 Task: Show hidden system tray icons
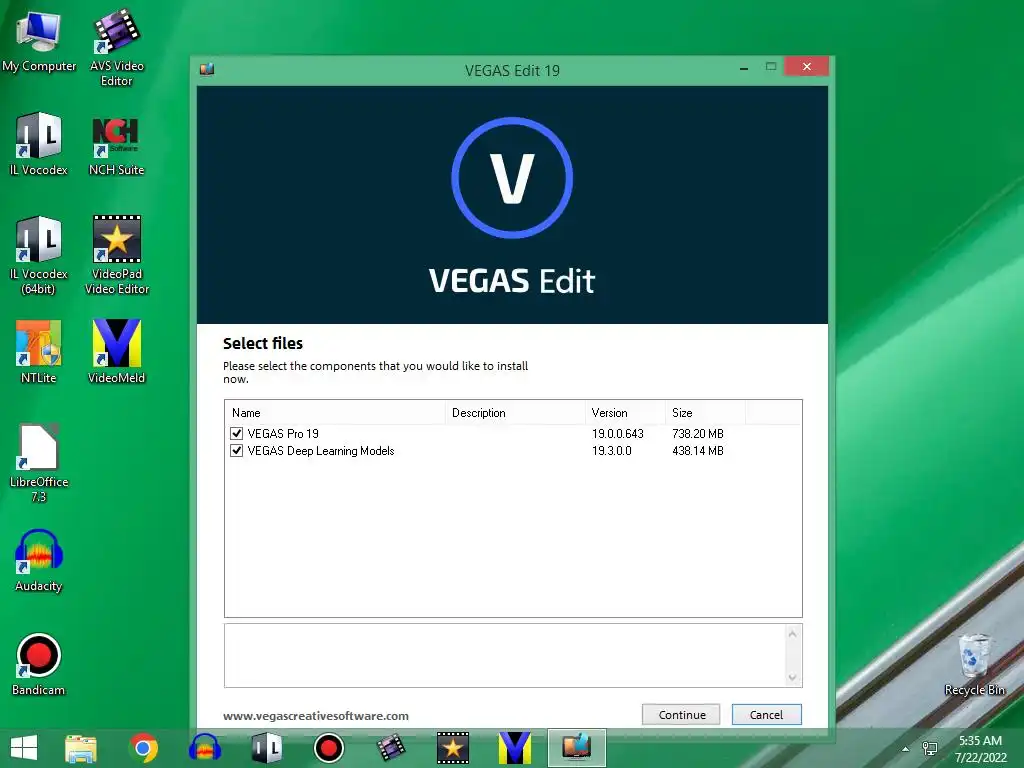(x=905, y=749)
